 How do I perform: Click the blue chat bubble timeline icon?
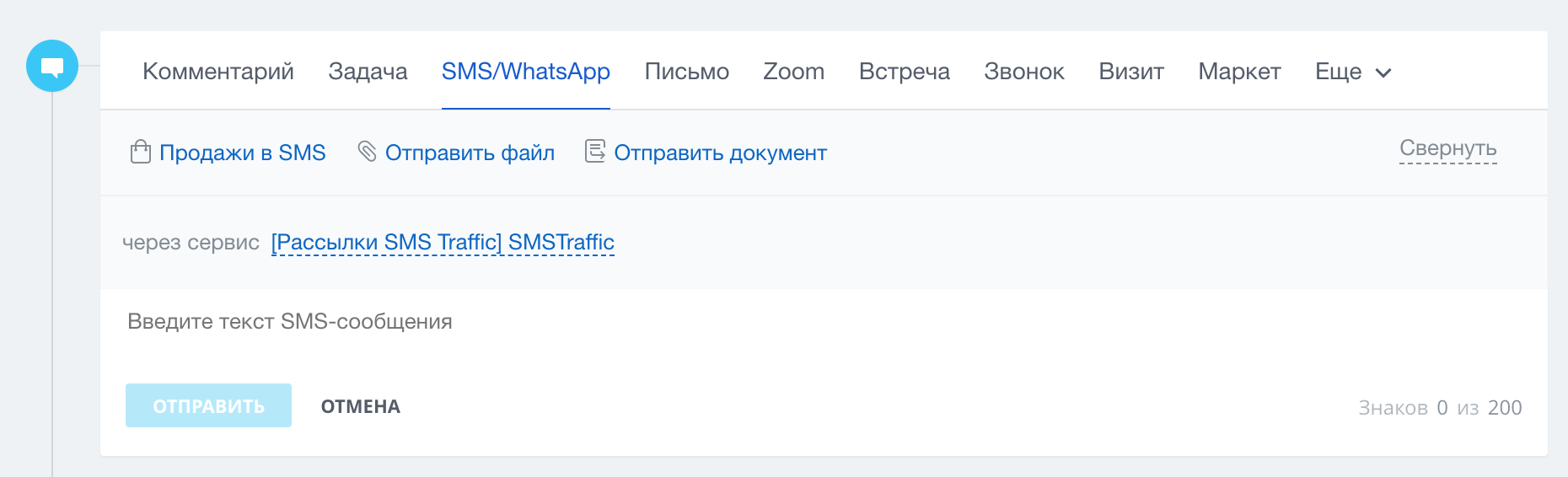[52, 66]
